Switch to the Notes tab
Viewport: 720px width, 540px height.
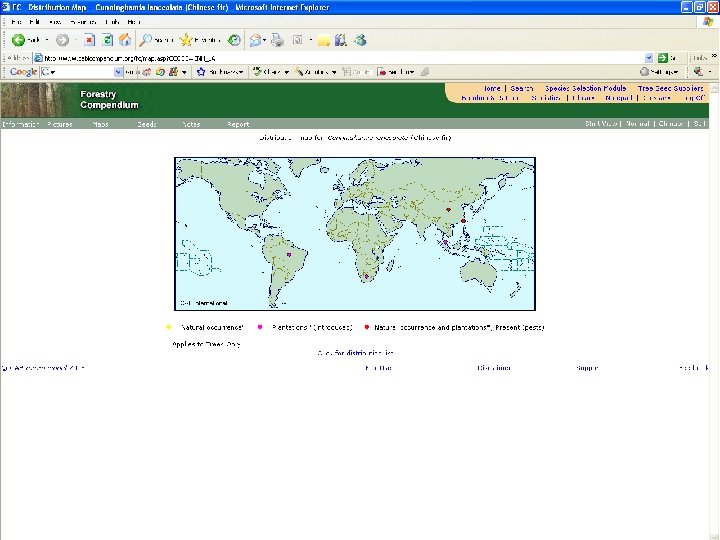point(191,124)
